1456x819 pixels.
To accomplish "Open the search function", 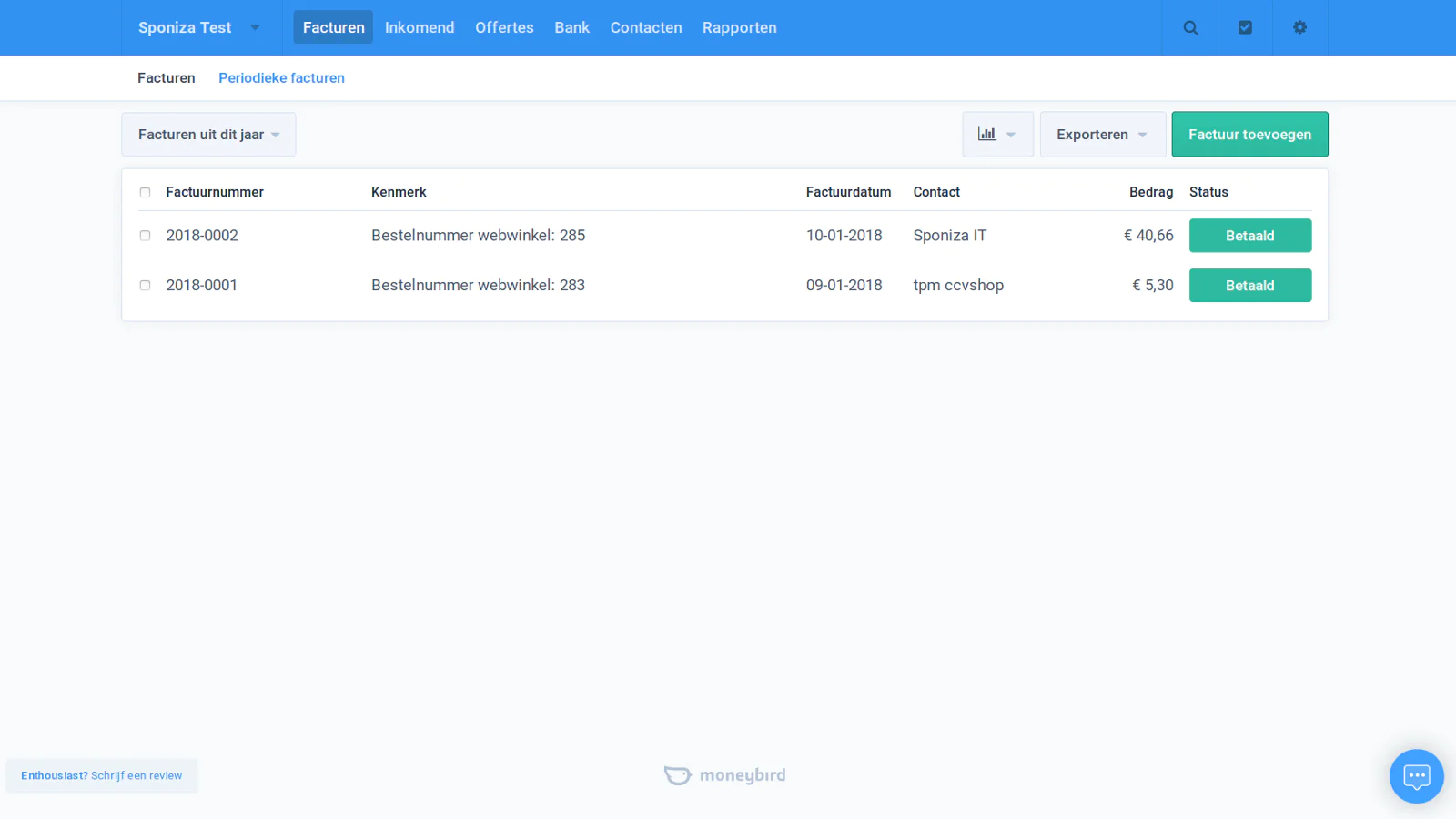I will click(x=1190, y=27).
